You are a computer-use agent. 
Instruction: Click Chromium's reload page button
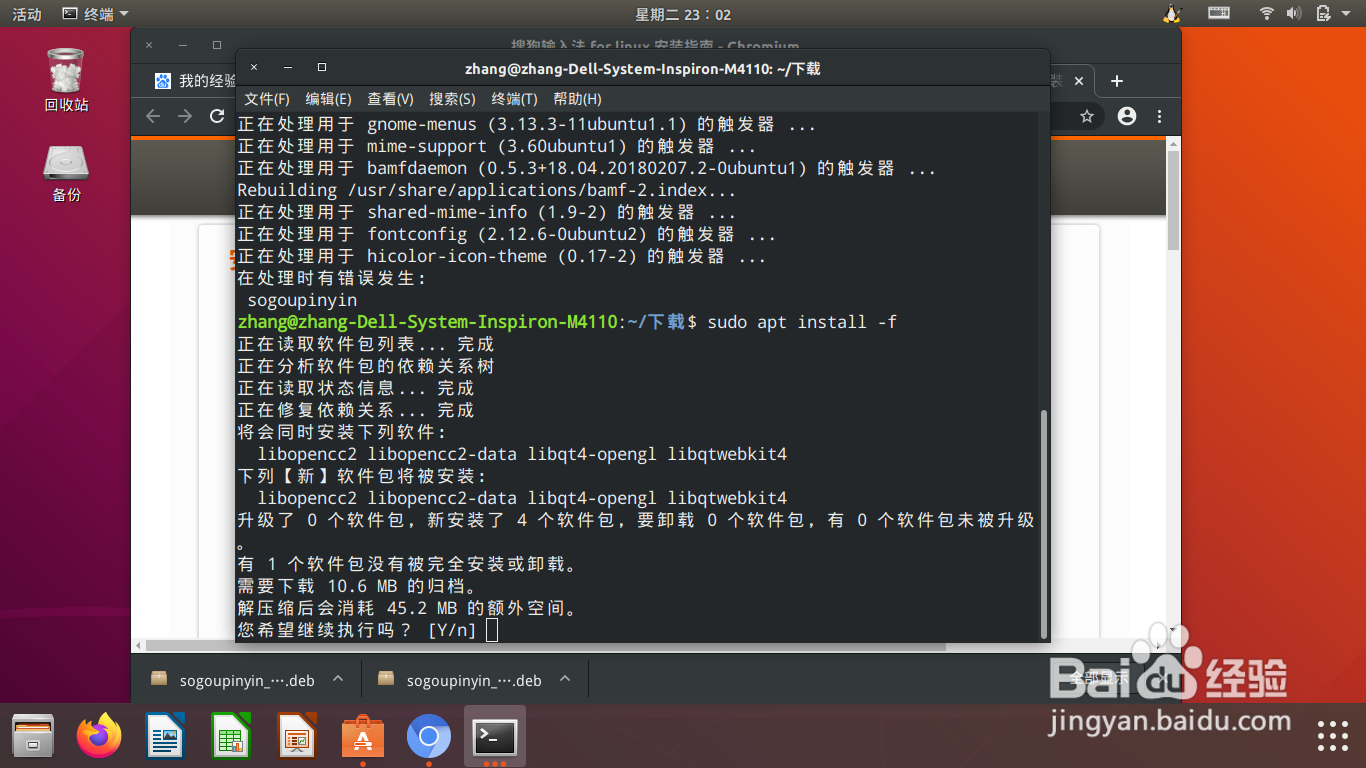216,116
